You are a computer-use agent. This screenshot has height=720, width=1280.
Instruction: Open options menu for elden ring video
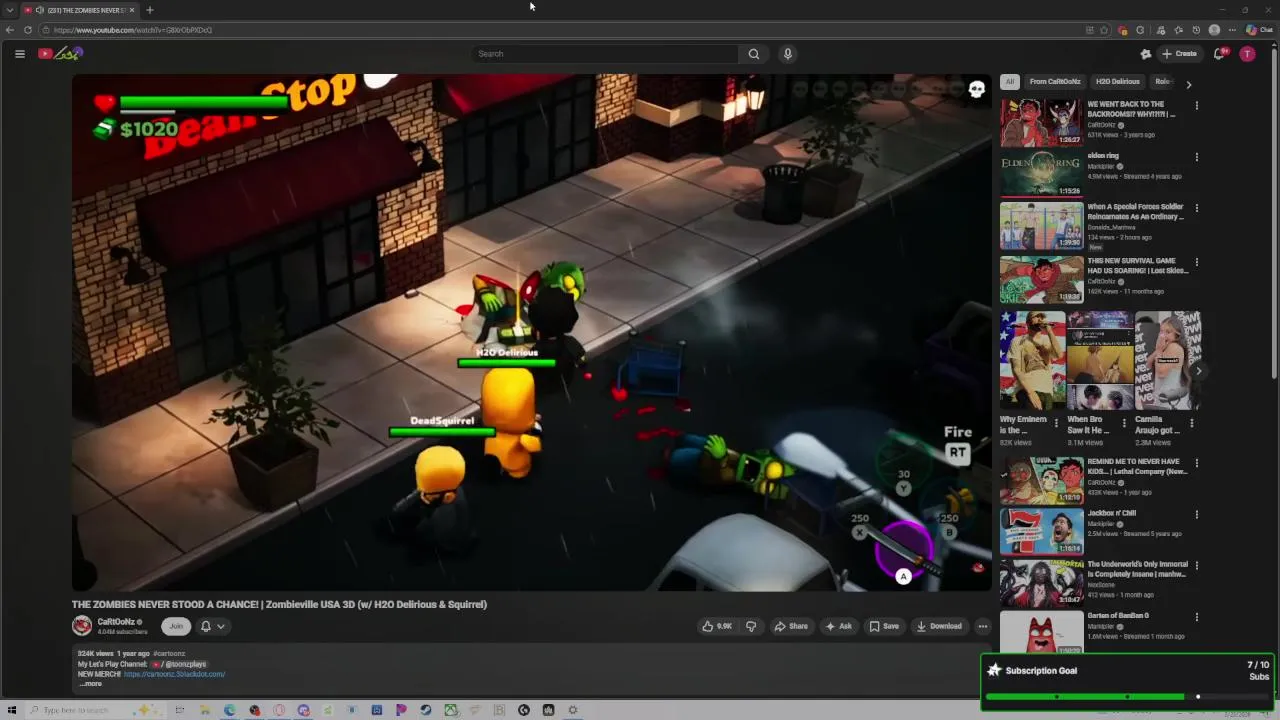point(1197,157)
